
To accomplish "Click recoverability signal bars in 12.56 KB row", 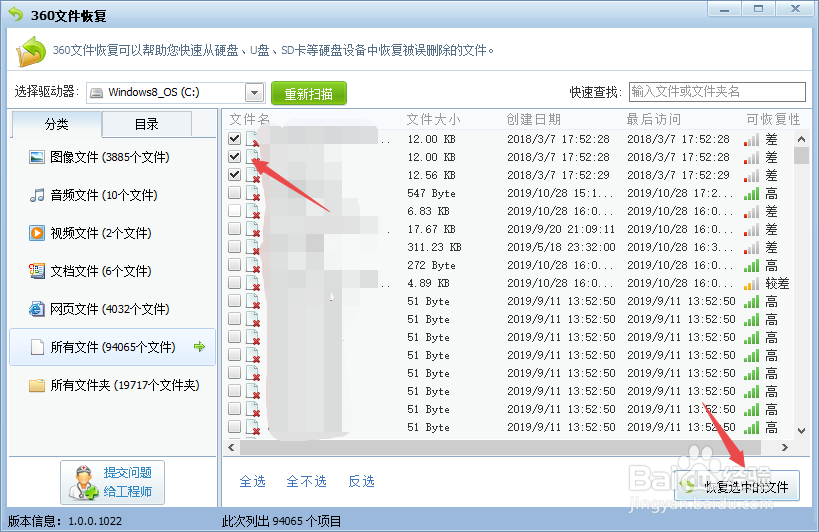I will (752, 175).
